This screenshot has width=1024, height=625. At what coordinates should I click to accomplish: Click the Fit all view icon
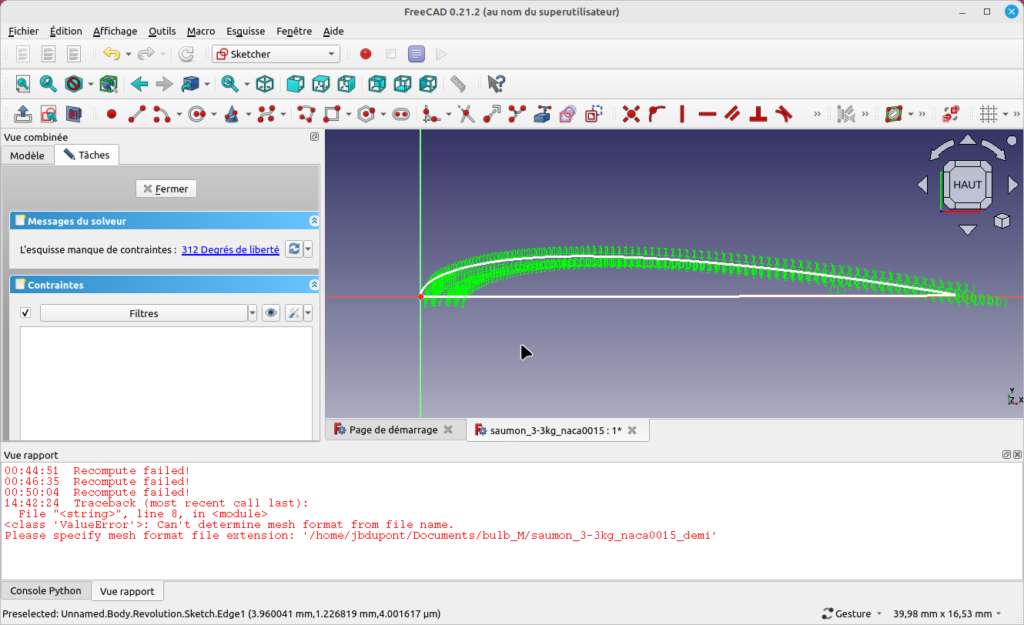click(23, 84)
